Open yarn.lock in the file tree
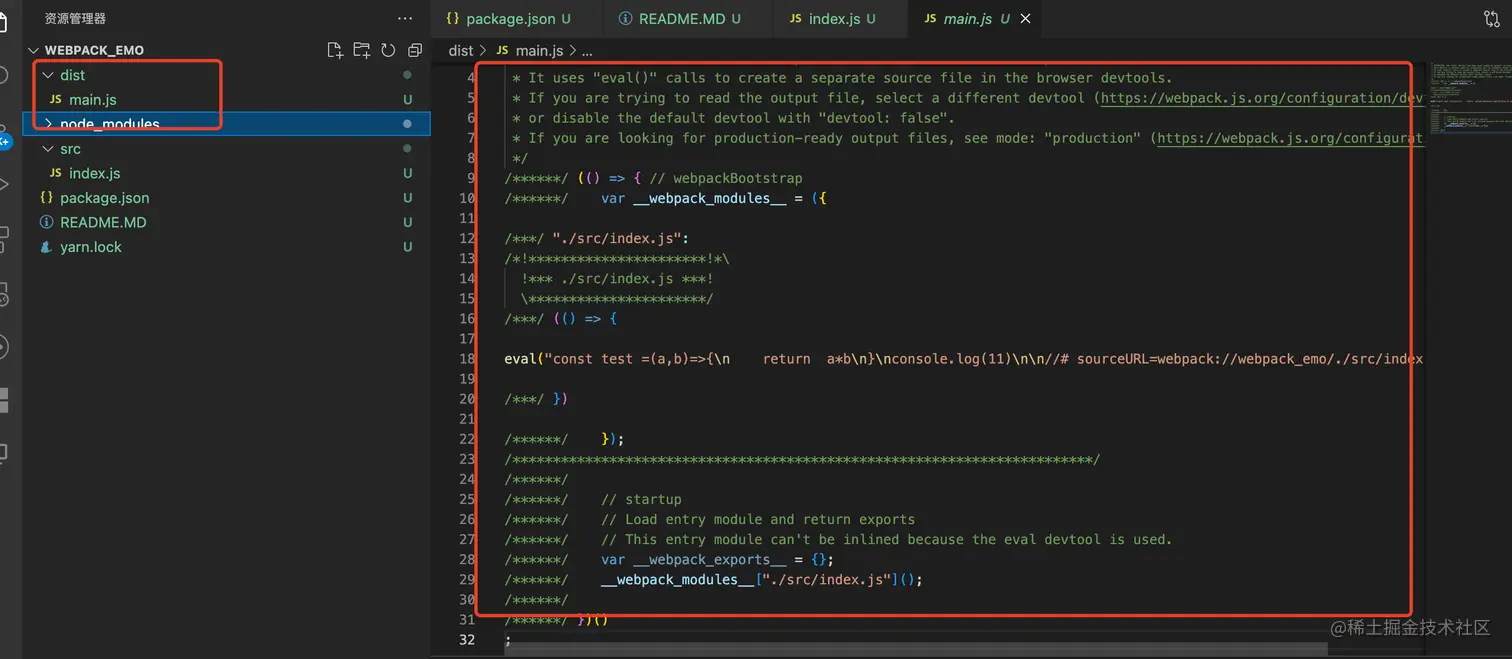1512x659 pixels. tap(91, 247)
